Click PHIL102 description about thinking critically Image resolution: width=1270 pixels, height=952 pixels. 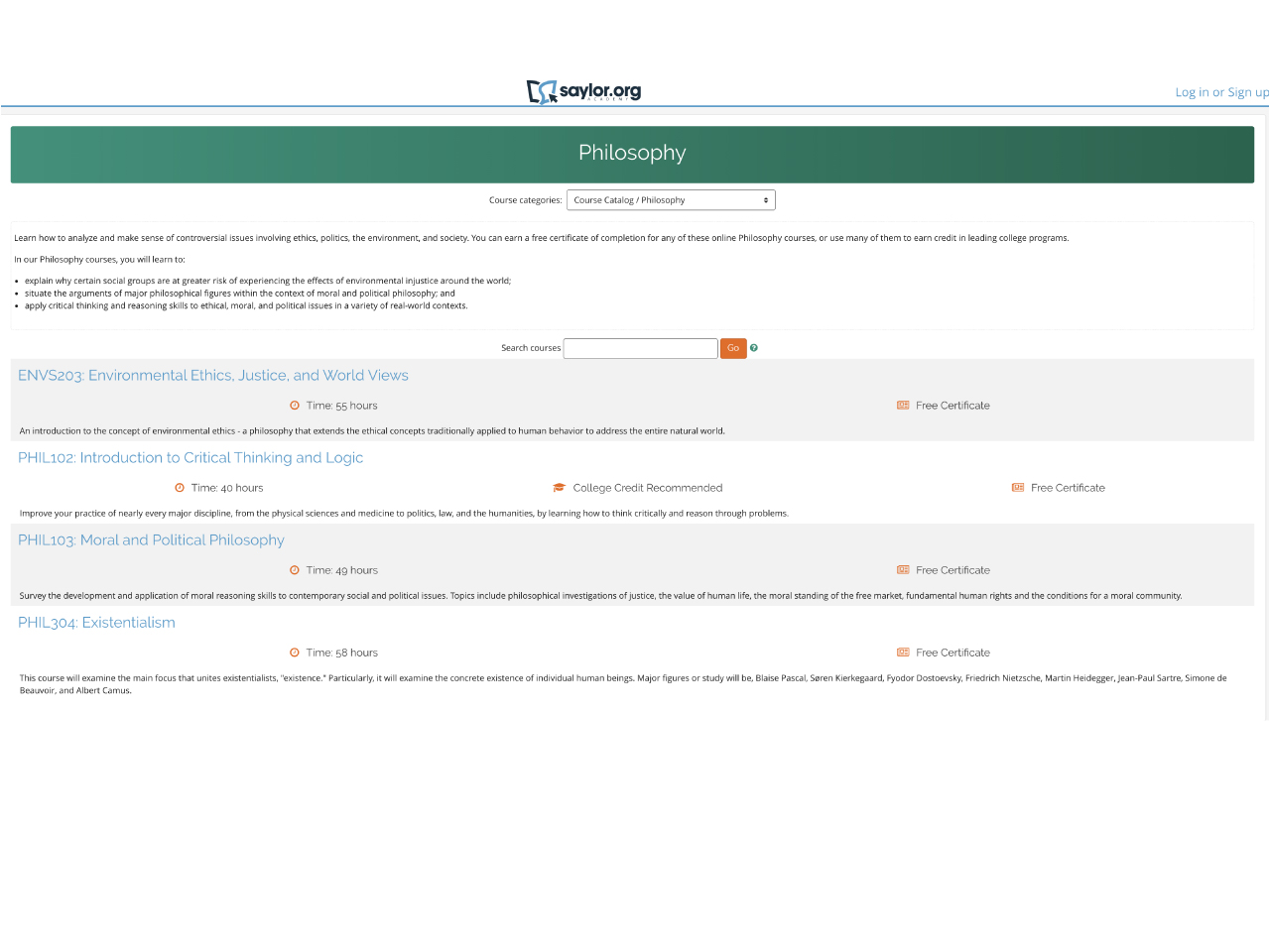click(404, 514)
